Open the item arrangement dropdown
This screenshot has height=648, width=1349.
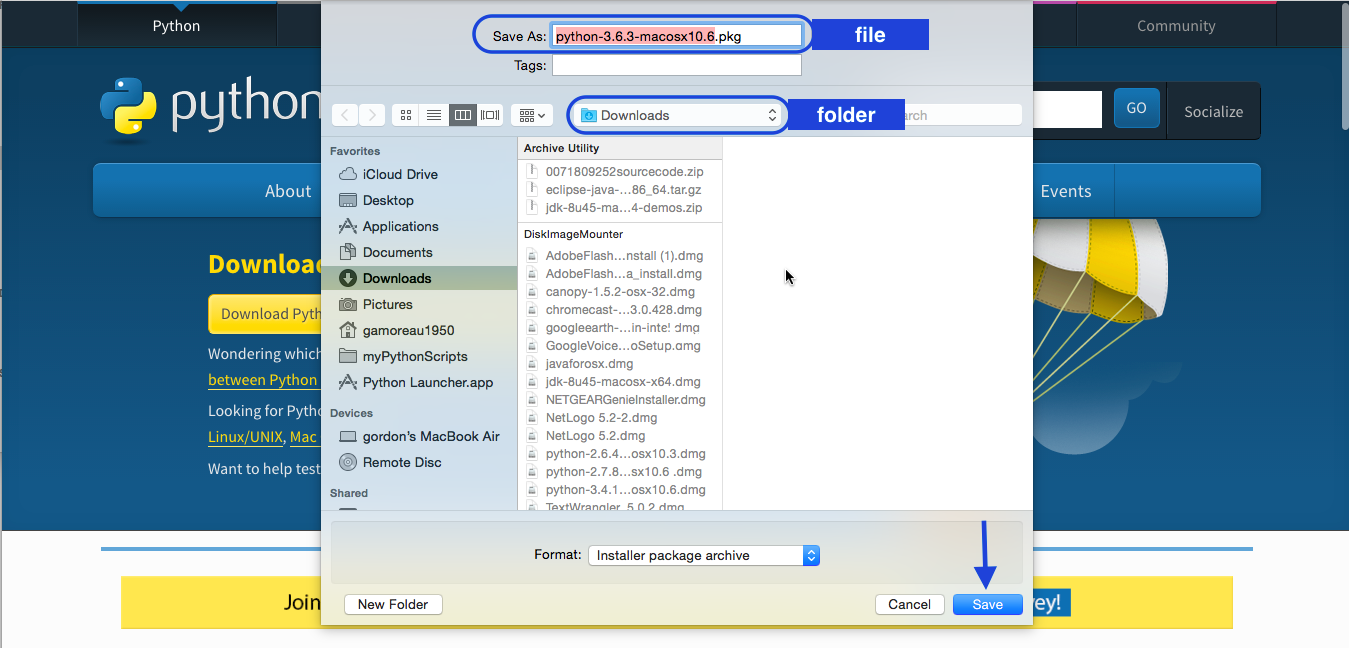(x=532, y=115)
